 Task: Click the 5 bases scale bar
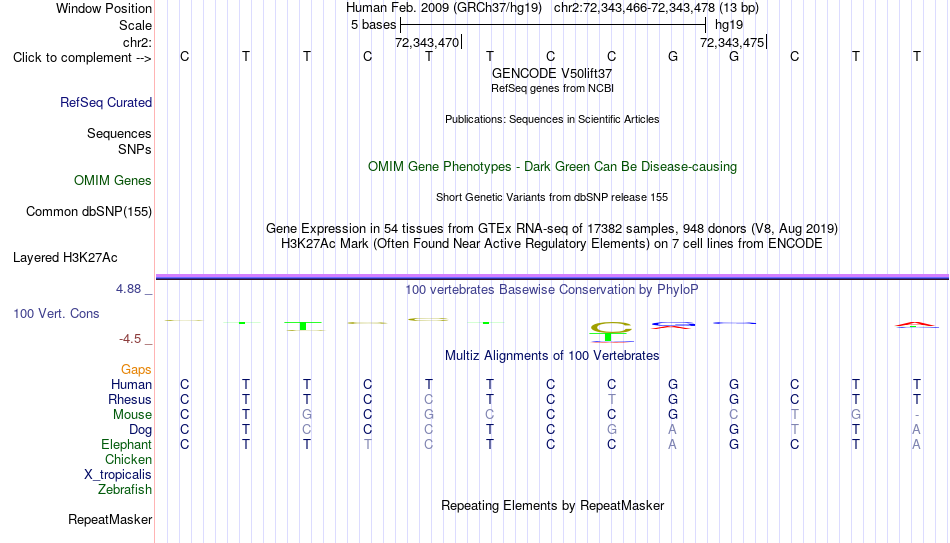(553, 25)
